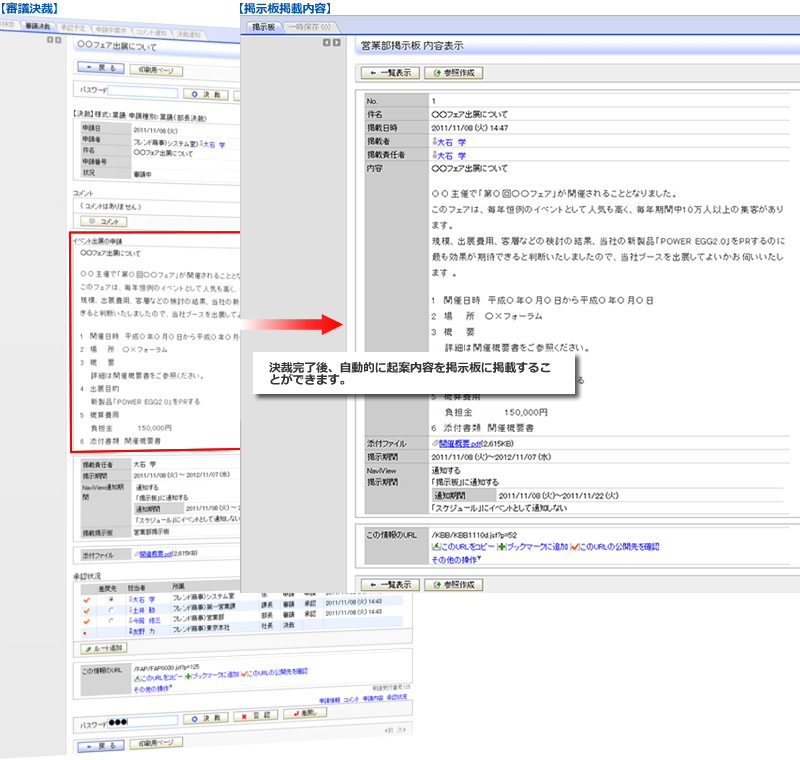Open 掲載責任者 大石 学 profile link
Viewport: 800px width, 760px height.
pos(451,156)
